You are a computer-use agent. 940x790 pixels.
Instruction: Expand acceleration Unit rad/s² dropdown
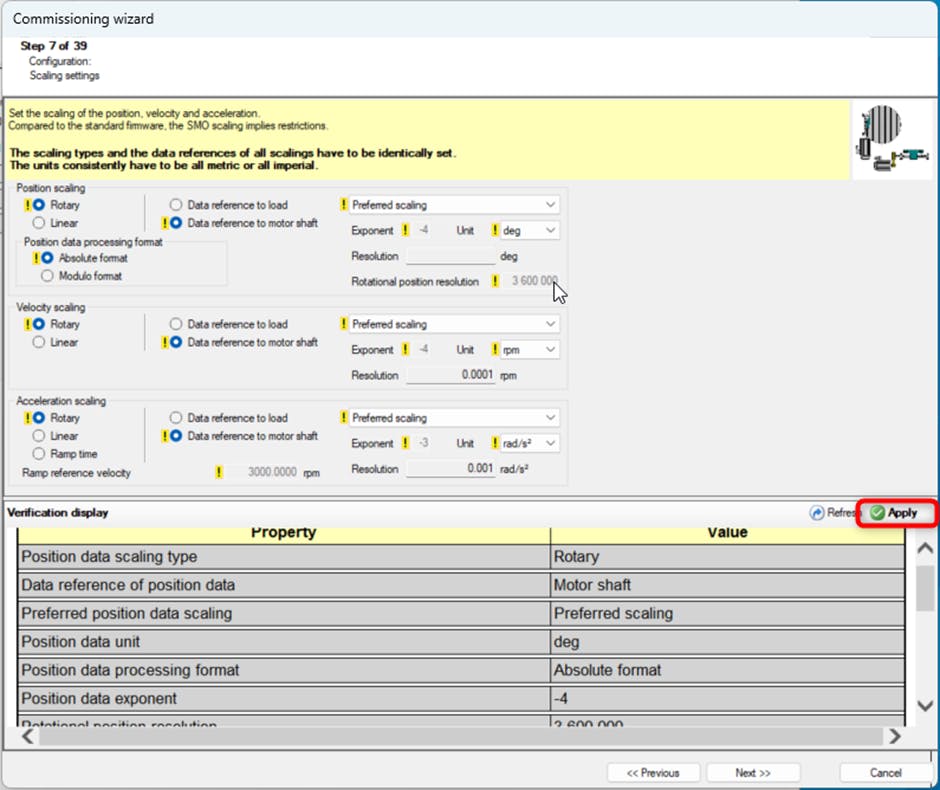pyautogui.click(x=529, y=443)
